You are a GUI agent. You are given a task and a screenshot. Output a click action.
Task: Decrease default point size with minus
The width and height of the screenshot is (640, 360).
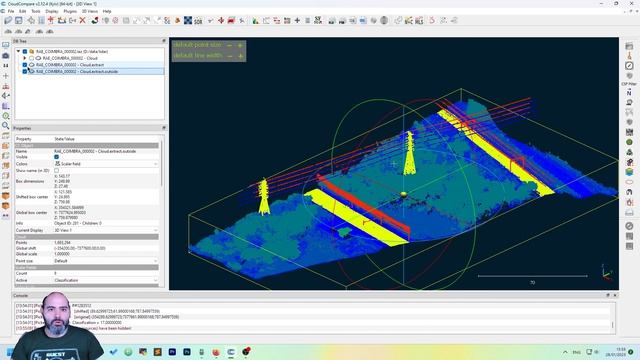point(229,45)
